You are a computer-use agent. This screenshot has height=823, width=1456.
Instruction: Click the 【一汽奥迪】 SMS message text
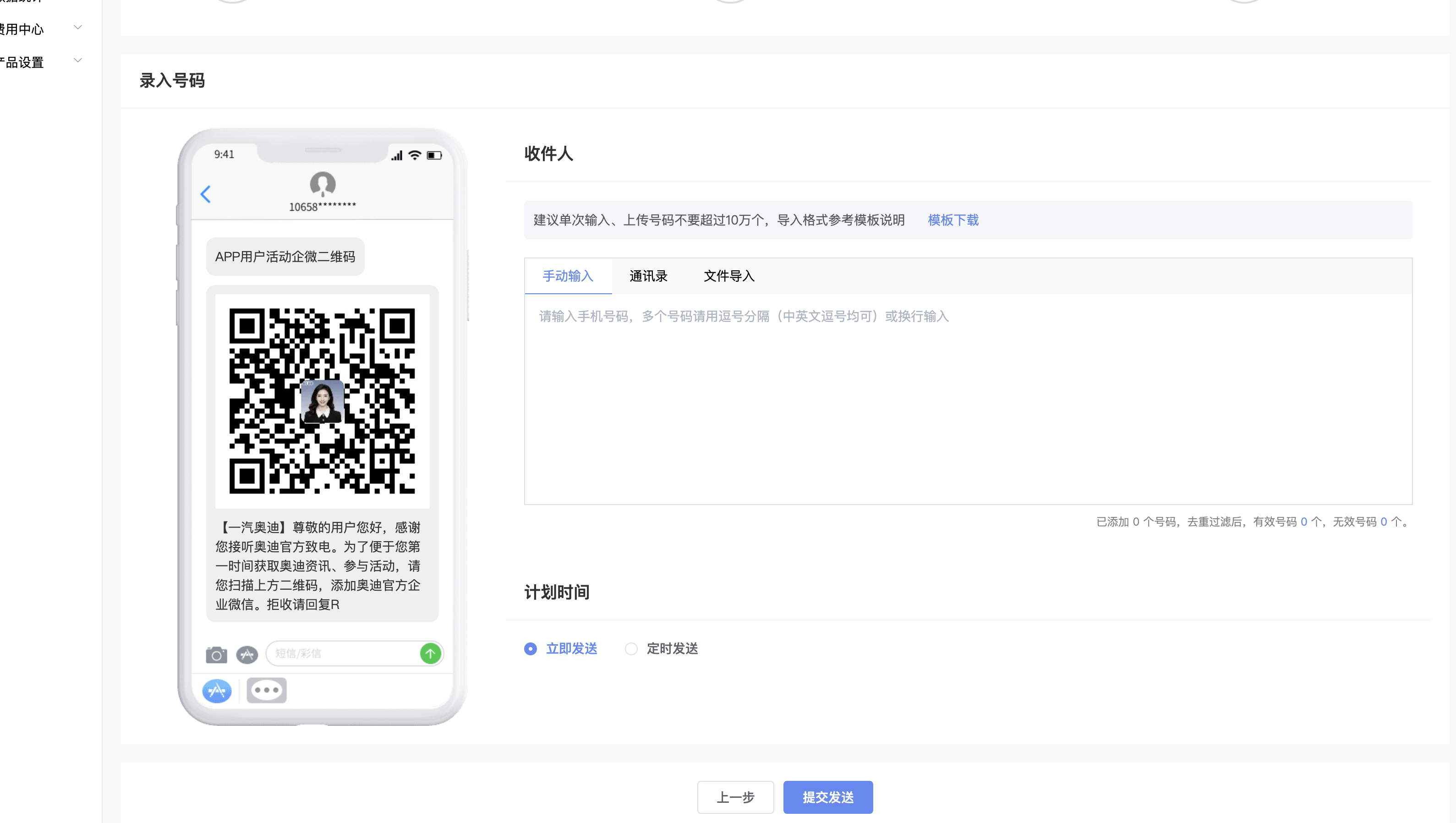point(318,566)
